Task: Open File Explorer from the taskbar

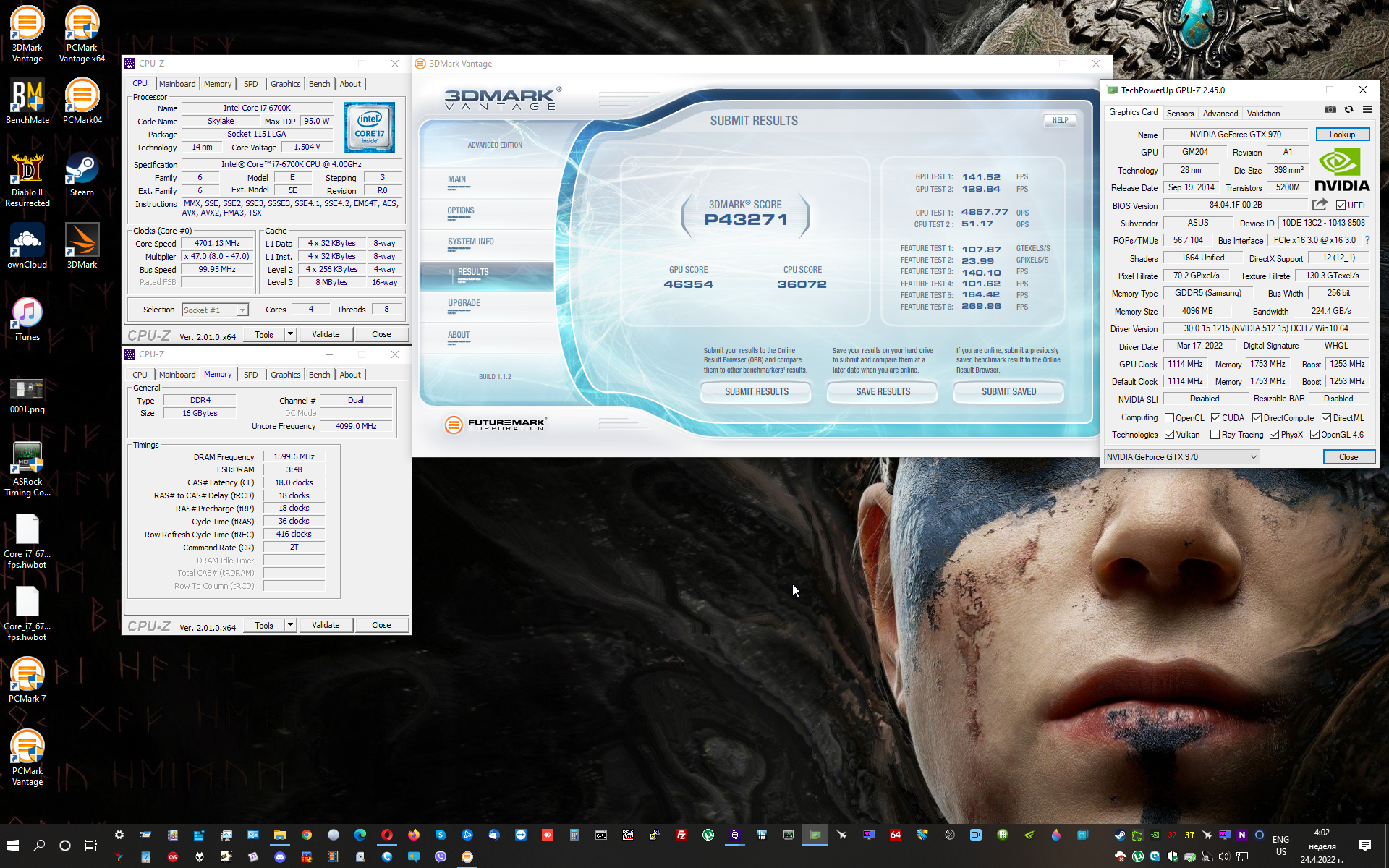Action: pos(280,835)
